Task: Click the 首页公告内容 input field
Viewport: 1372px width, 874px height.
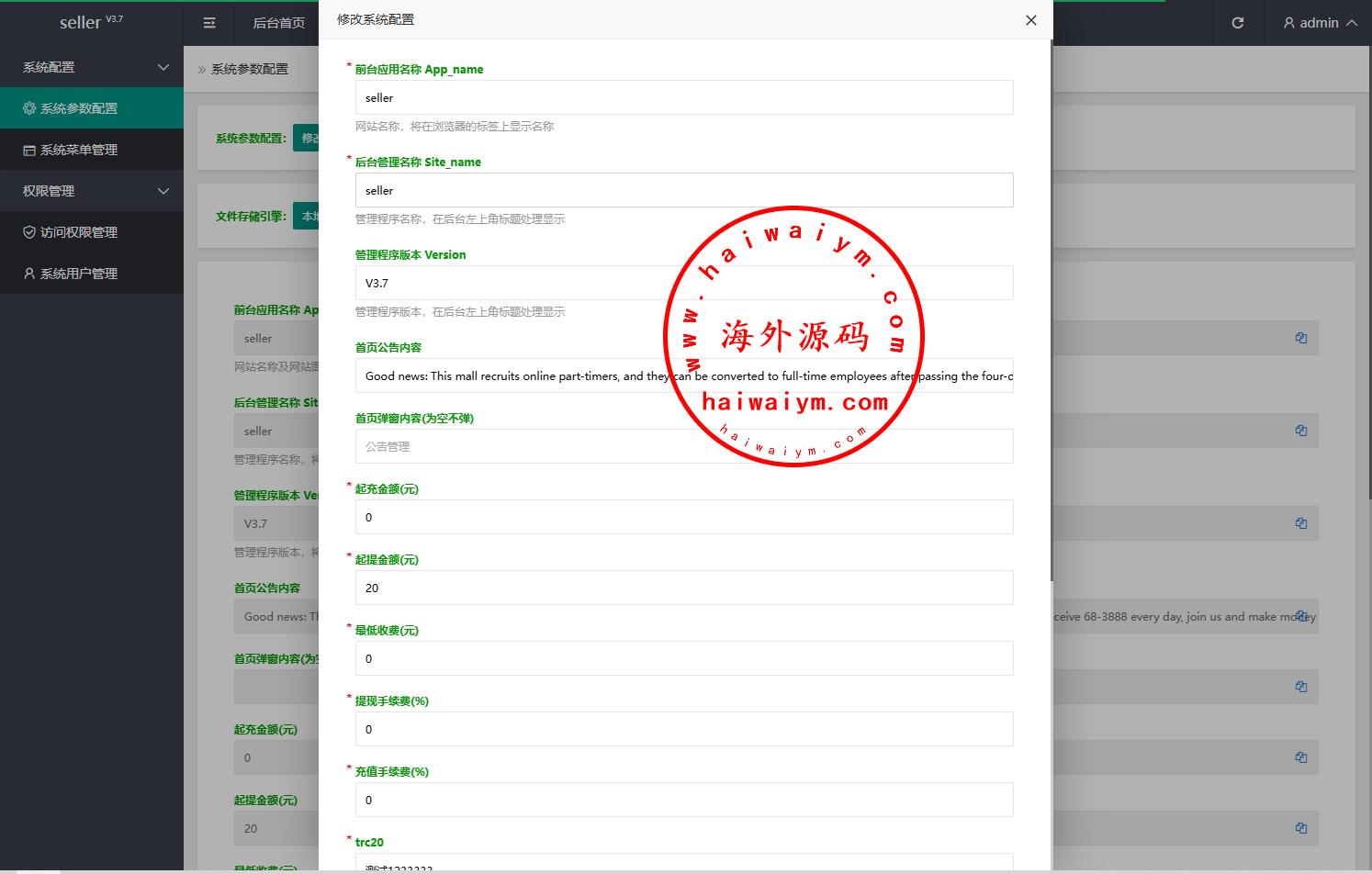Action: 684,375
